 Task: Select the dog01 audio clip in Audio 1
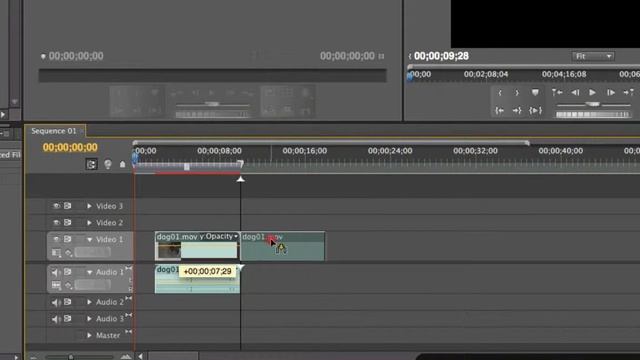(197, 279)
